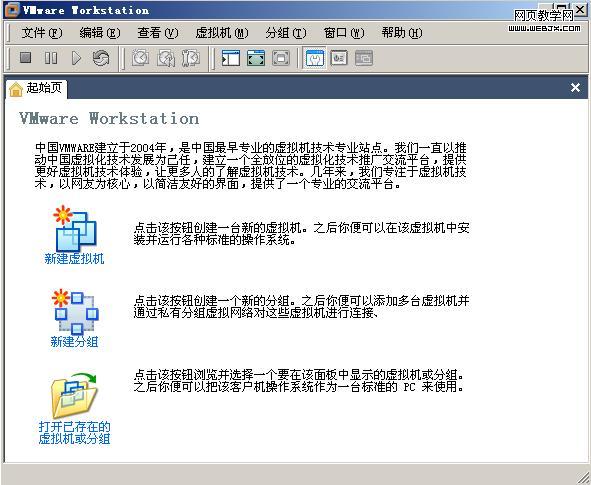Click the 新建虚拟机 link

click(74, 259)
